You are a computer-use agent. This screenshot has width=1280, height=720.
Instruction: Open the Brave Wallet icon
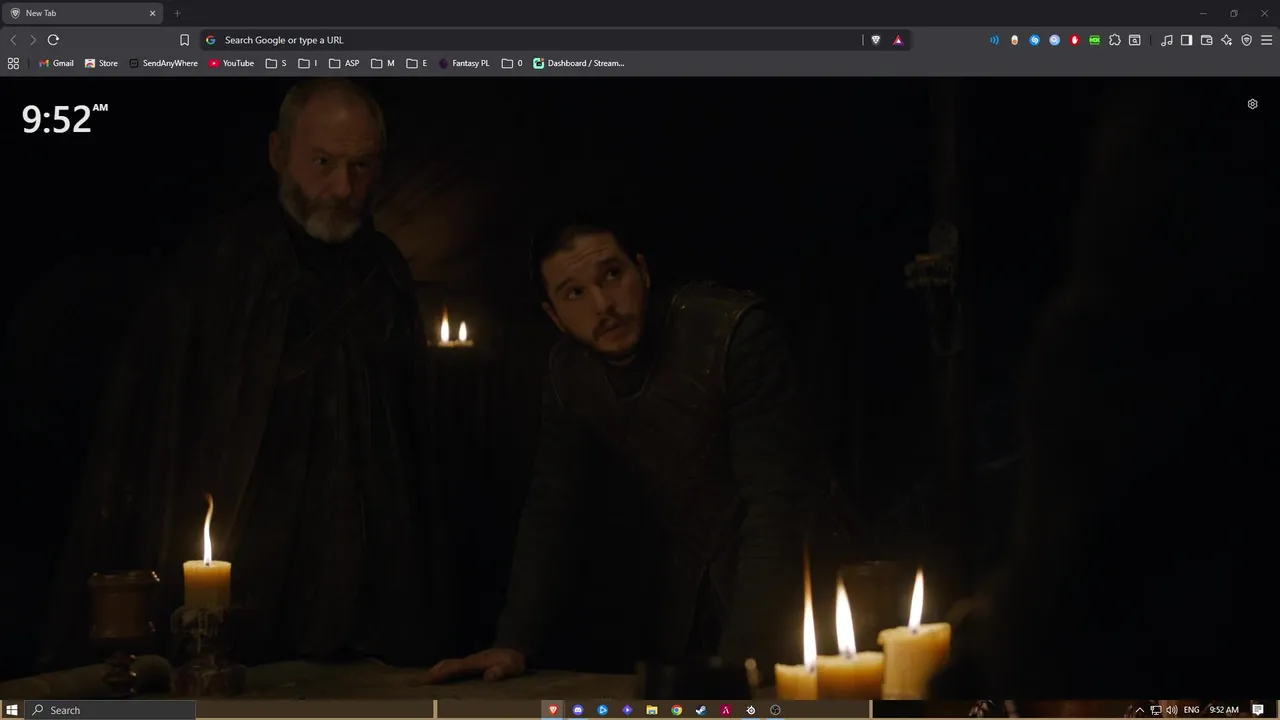click(1207, 40)
